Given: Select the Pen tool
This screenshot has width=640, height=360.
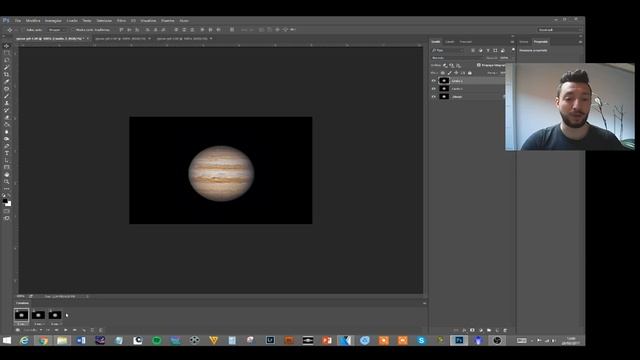Looking at the screenshot, I should [x=7, y=146].
